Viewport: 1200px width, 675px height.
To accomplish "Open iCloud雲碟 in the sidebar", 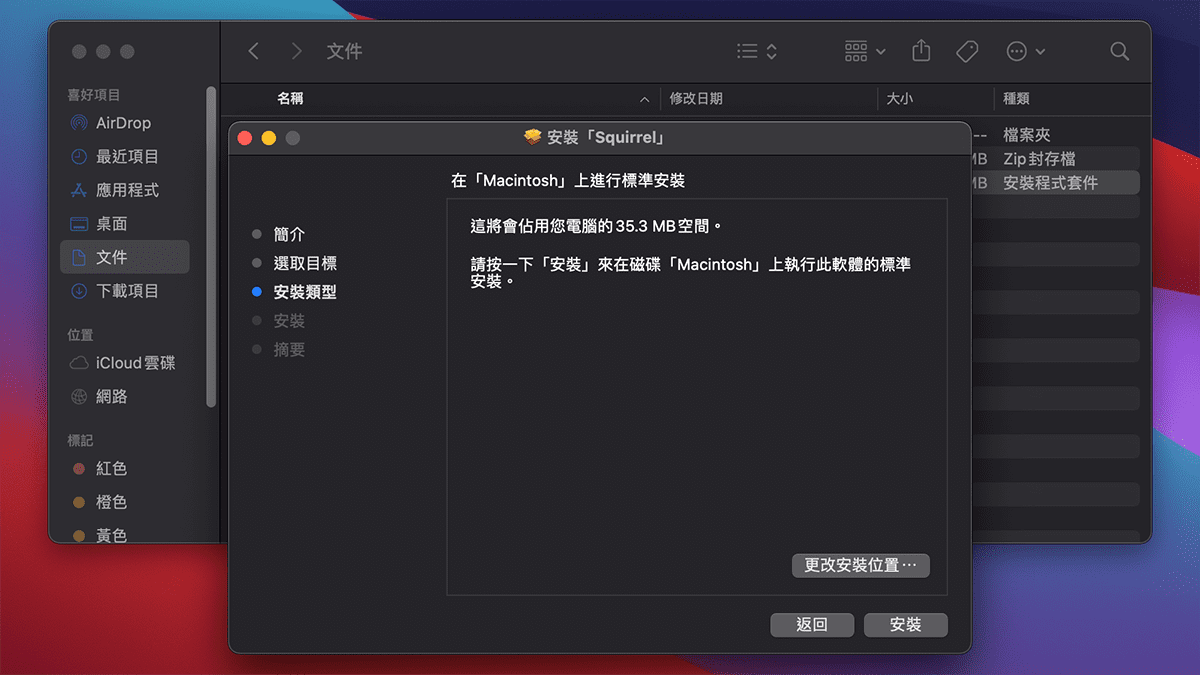I will point(134,363).
